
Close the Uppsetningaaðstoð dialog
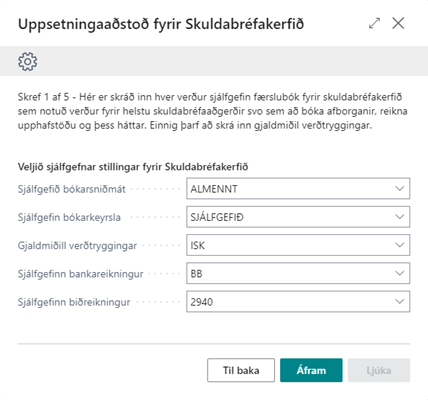click(398, 23)
